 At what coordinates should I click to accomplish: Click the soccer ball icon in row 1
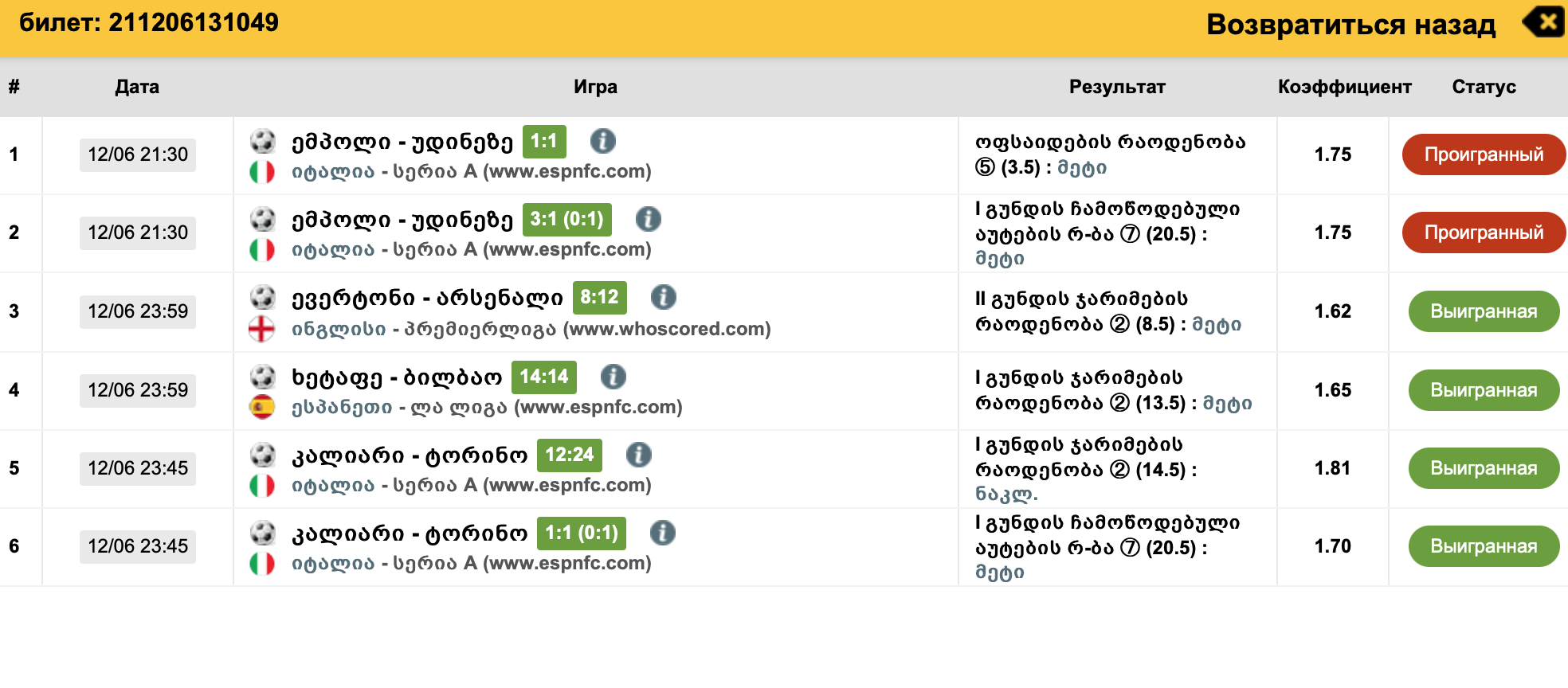pyautogui.click(x=262, y=141)
